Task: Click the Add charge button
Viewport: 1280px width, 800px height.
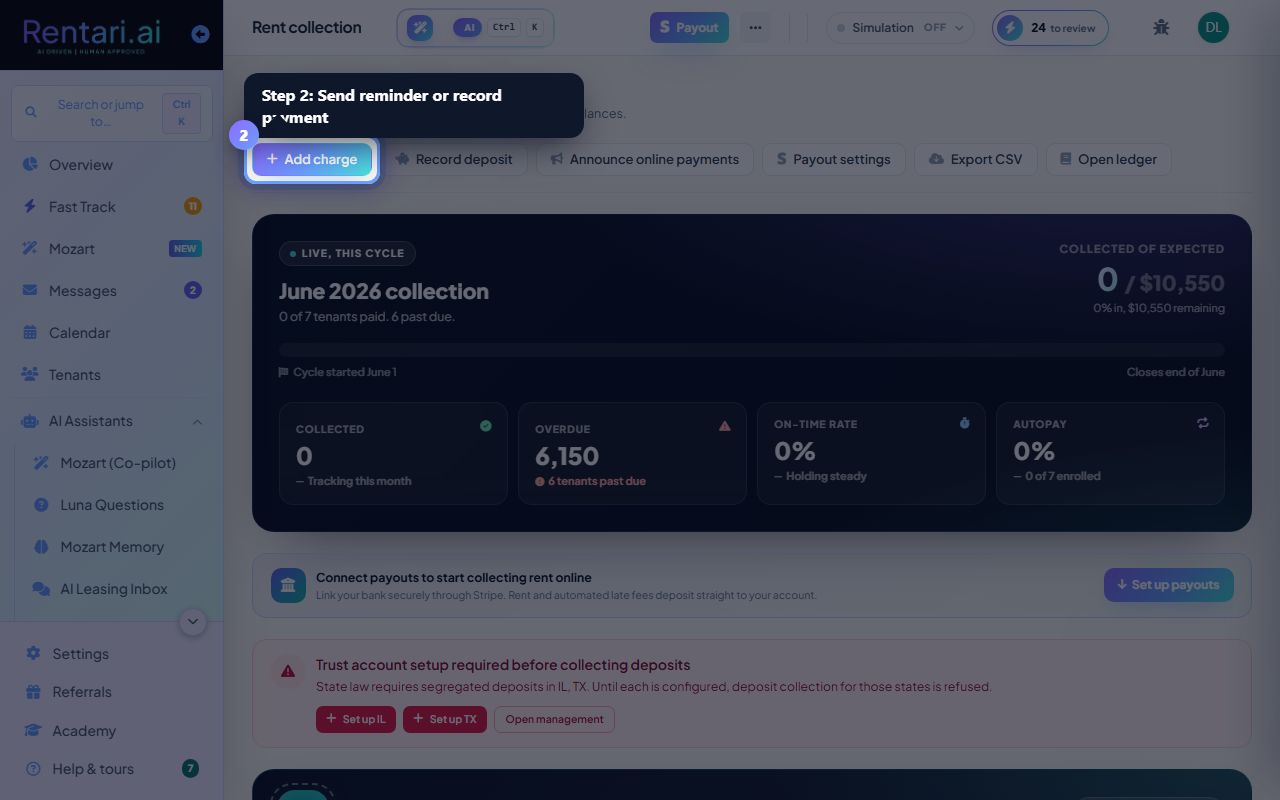Action: 312,159
